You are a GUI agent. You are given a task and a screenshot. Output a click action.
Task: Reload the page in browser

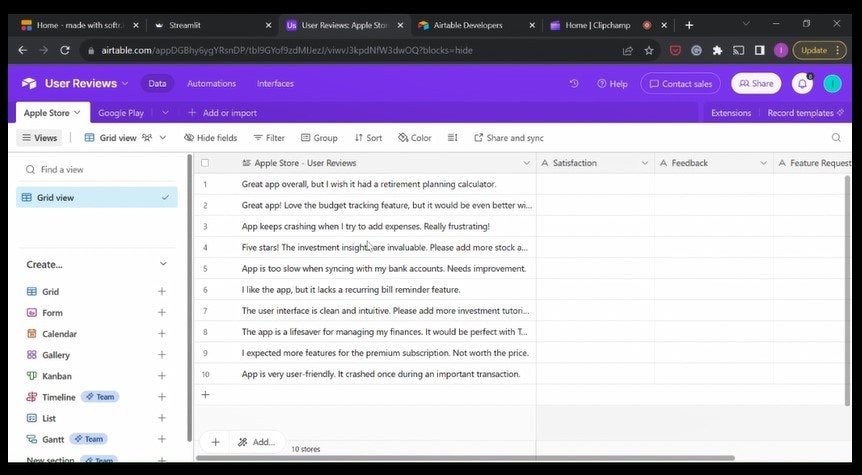65,51
